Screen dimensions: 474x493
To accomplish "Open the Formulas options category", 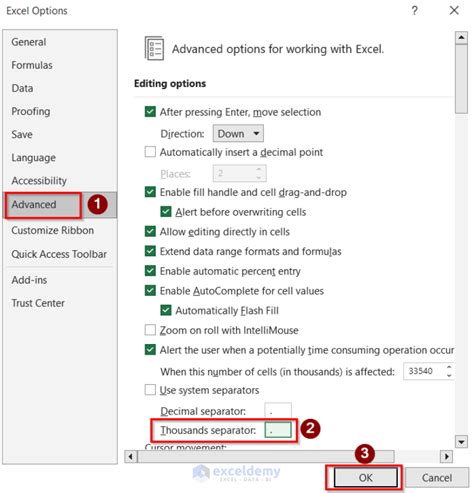I will [32, 65].
